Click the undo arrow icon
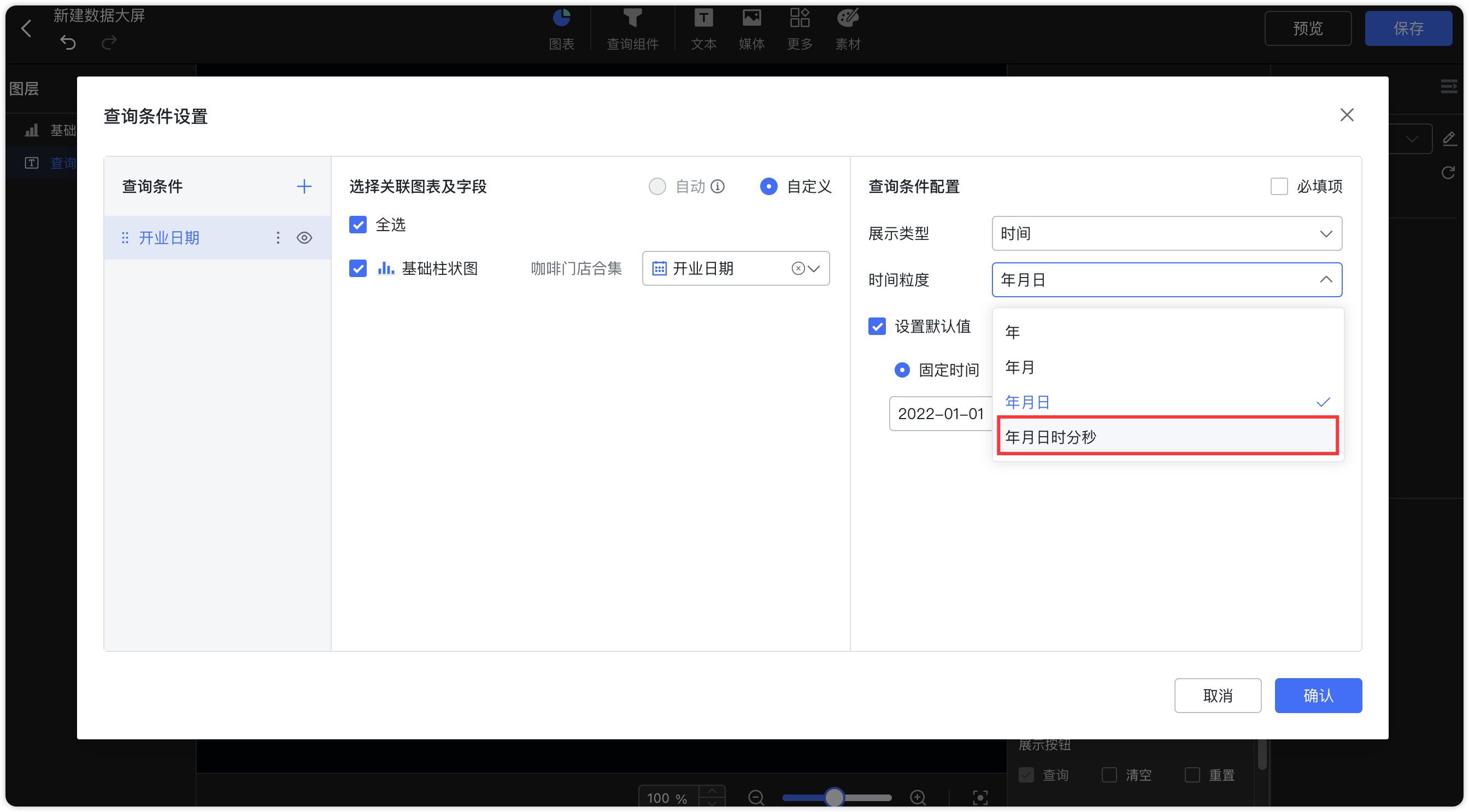This screenshot has width=1469, height=812. [68, 42]
